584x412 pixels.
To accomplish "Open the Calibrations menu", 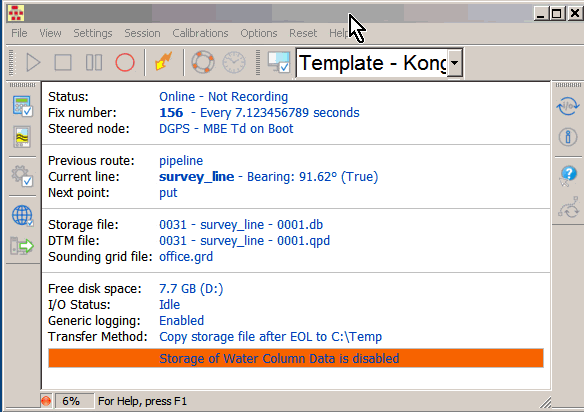I will point(200,33).
